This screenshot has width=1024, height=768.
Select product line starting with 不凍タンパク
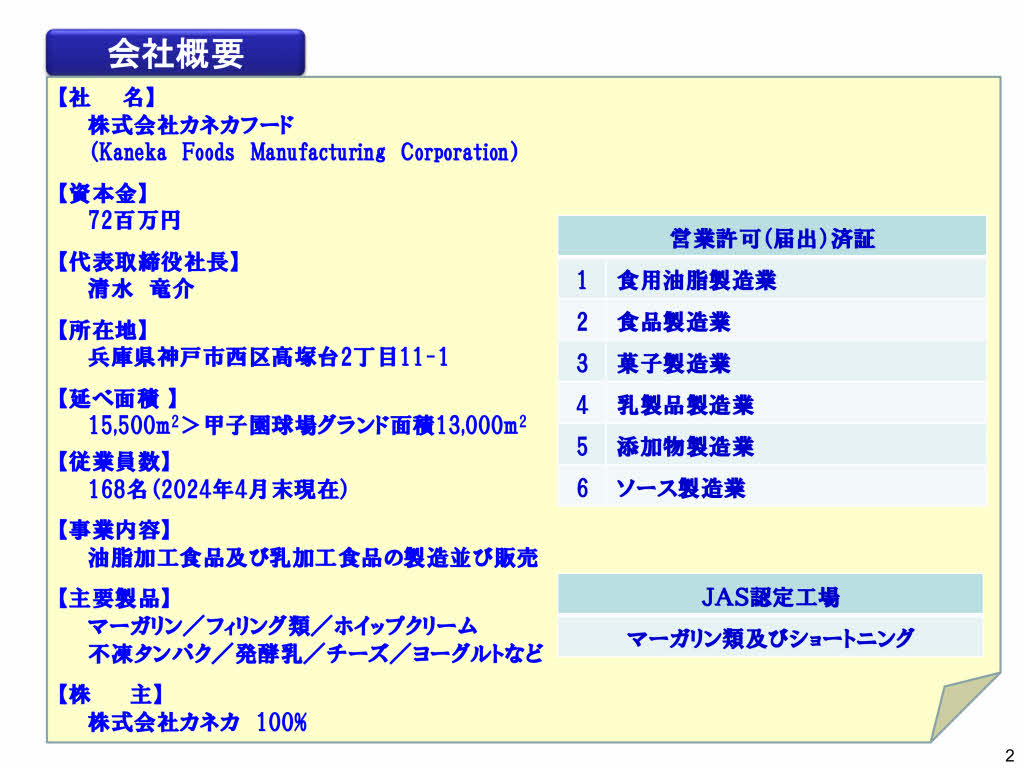tap(315, 653)
